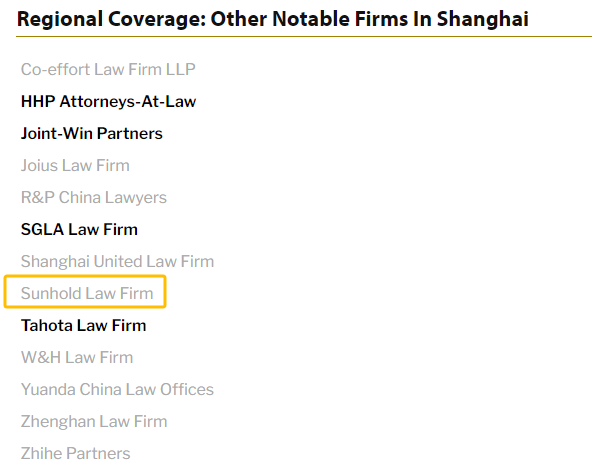
Task: Open Zhihe Partners link
Action: (x=76, y=454)
